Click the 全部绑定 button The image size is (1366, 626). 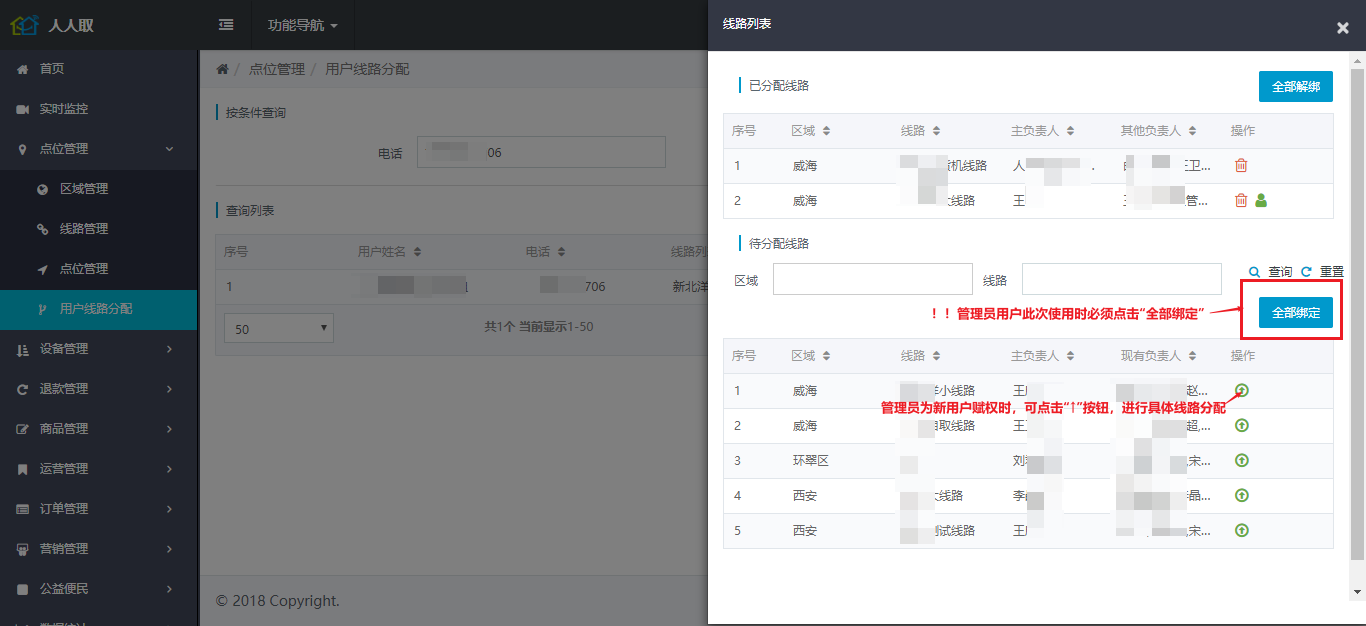tap(1296, 313)
